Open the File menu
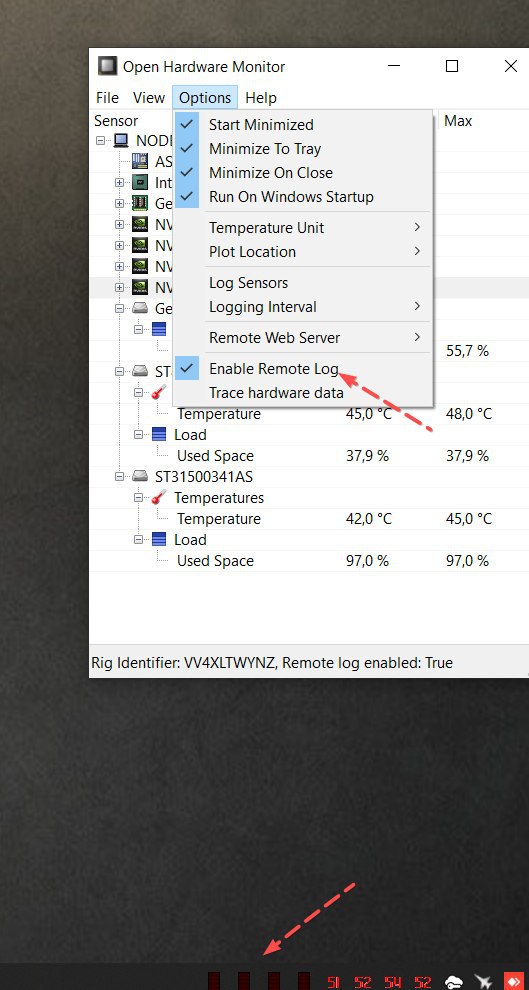Viewport: 529px width, 990px height. tap(107, 98)
